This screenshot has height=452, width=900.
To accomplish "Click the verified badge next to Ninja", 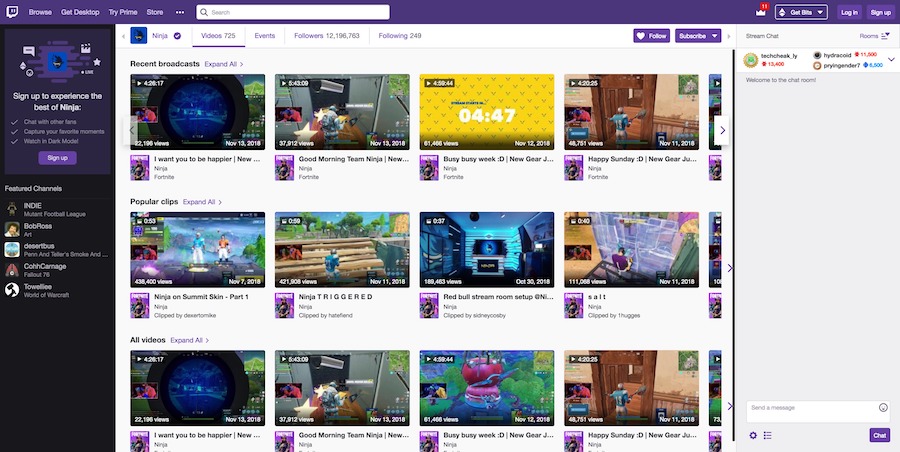I will click(177, 36).
